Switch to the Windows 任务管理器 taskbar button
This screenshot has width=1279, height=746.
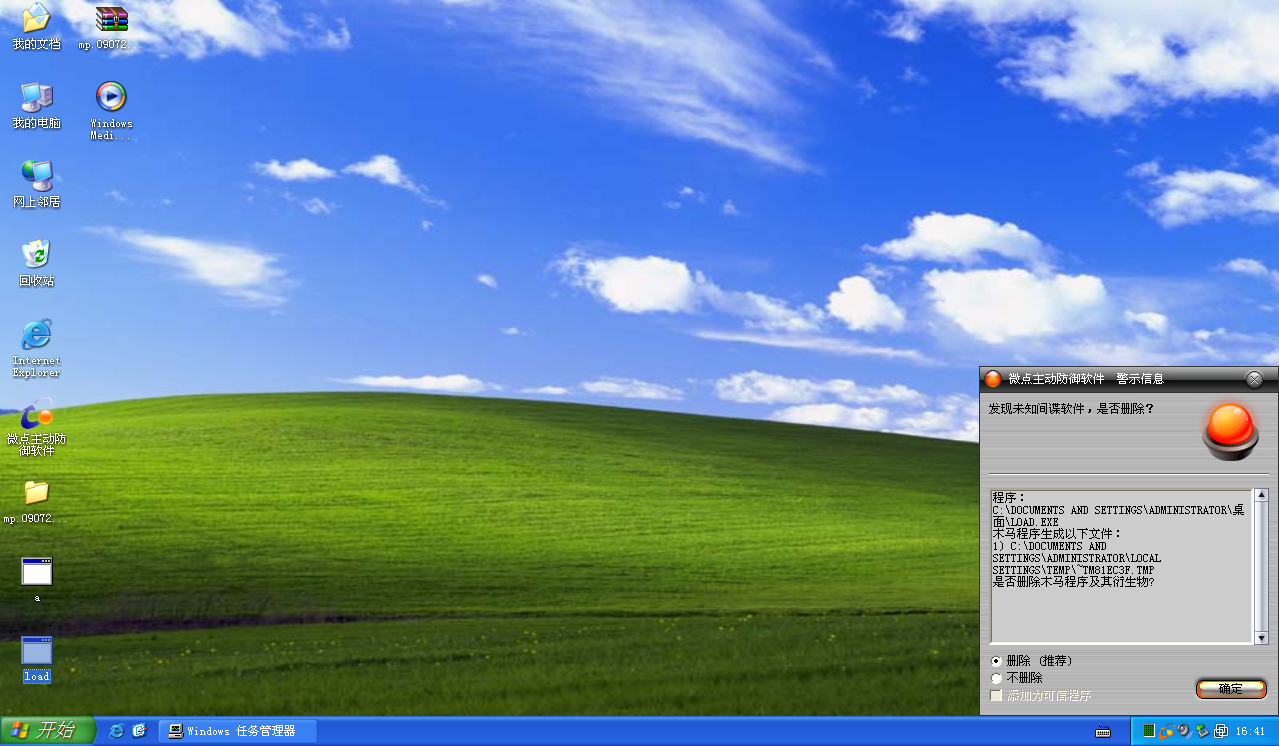(238, 731)
